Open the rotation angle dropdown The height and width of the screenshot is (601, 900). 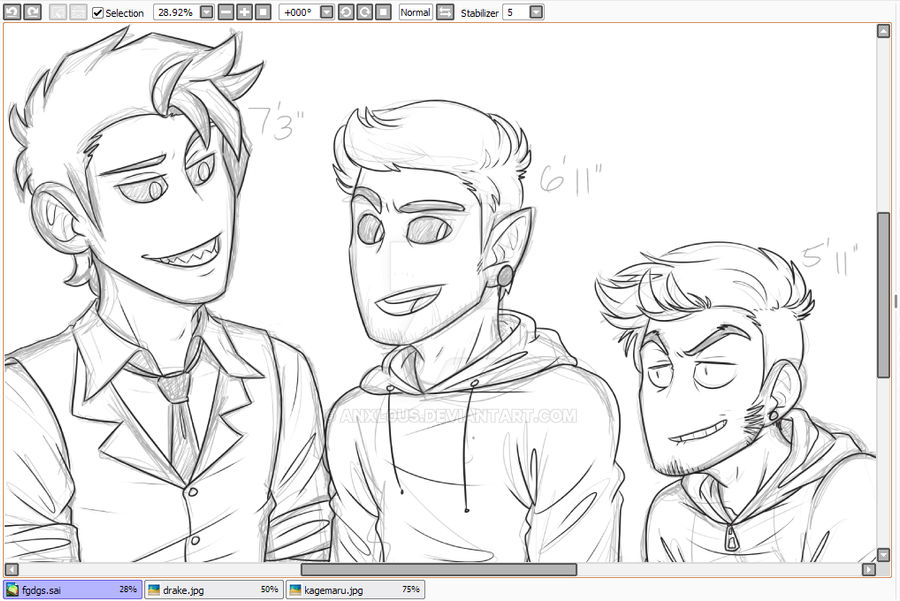[327, 12]
